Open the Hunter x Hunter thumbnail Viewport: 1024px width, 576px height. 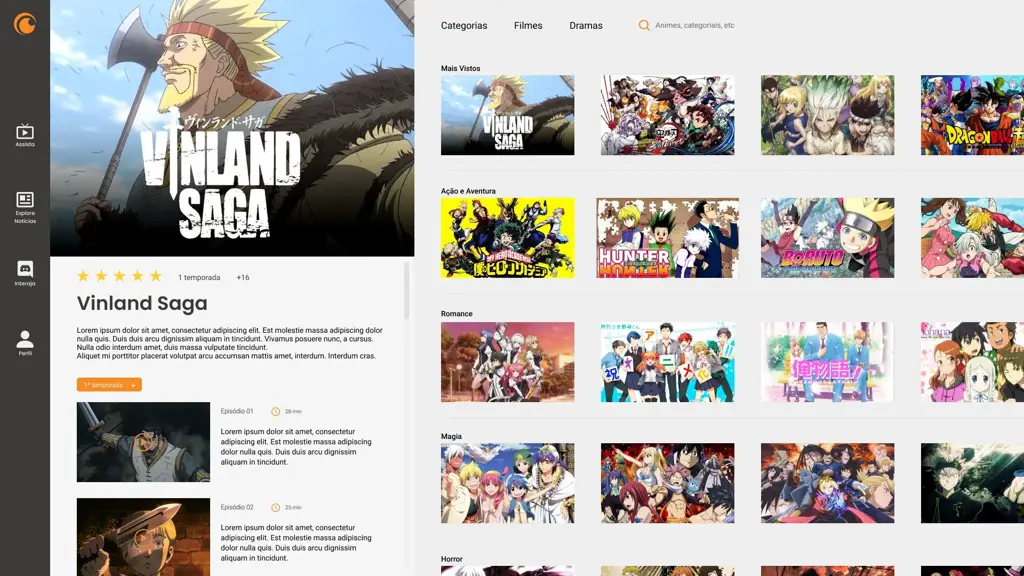coord(667,238)
